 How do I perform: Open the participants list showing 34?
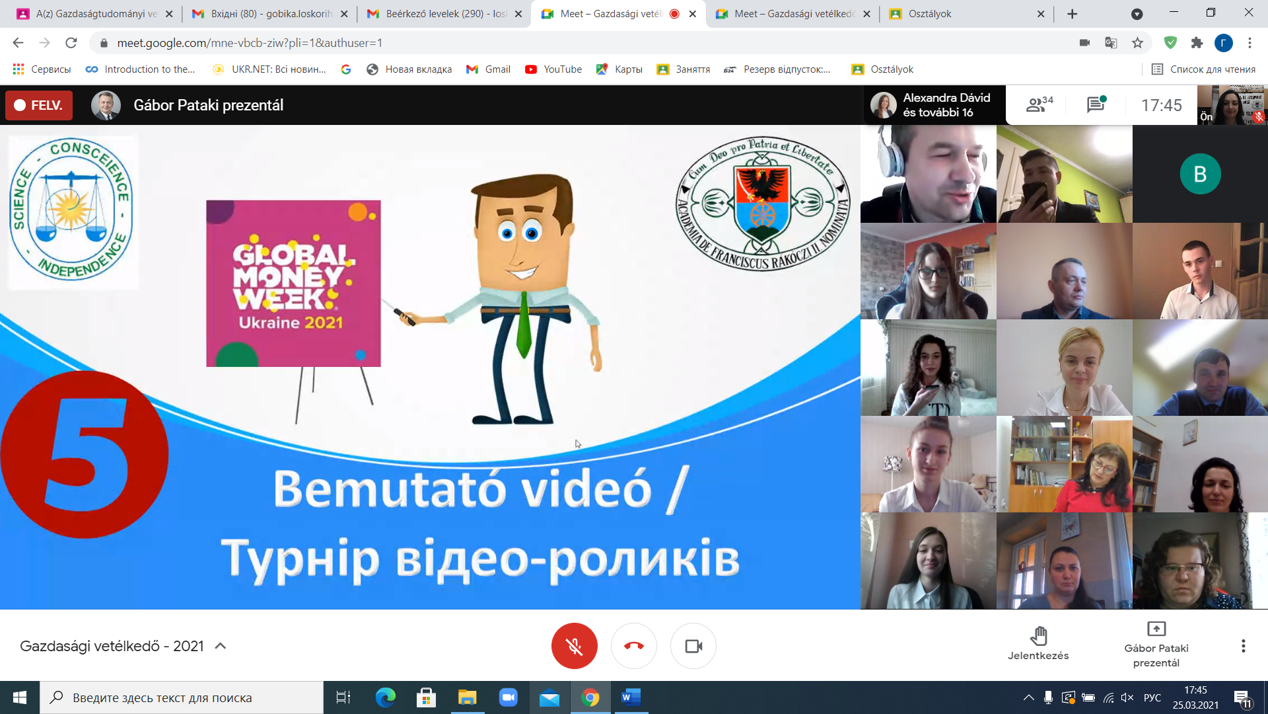tap(1039, 104)
